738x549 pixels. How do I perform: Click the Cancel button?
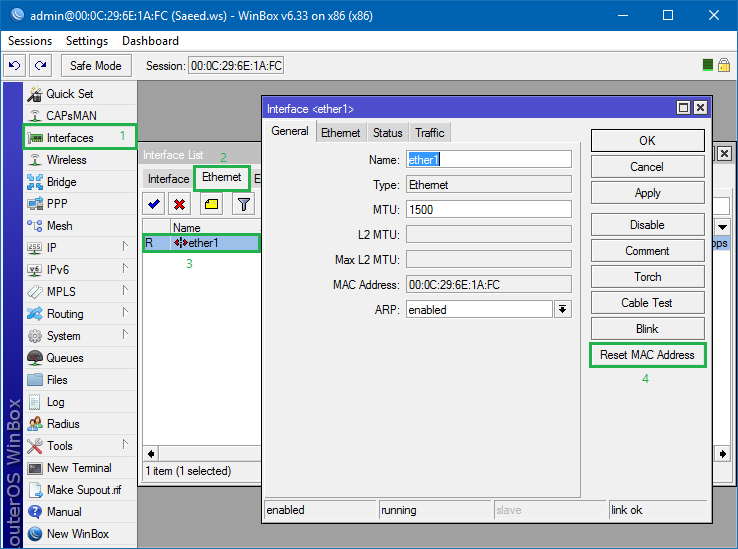pos(647,167)
